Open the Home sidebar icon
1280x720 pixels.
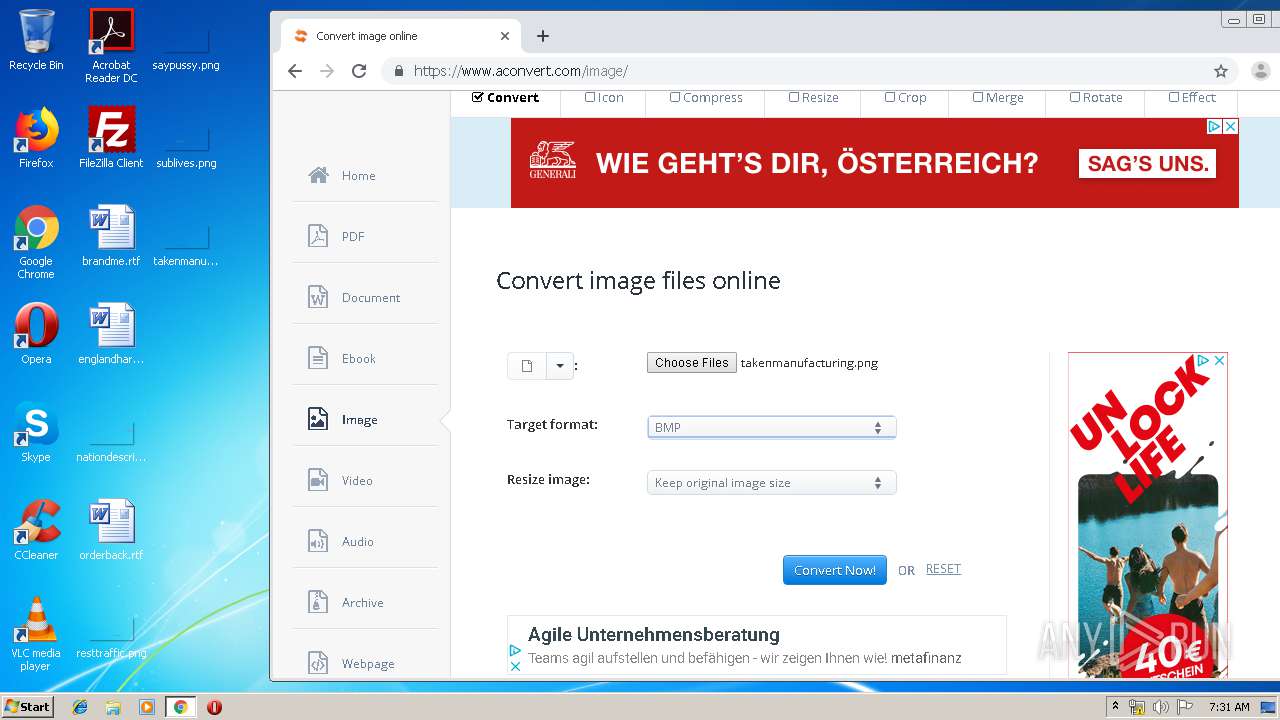point(318,175)
